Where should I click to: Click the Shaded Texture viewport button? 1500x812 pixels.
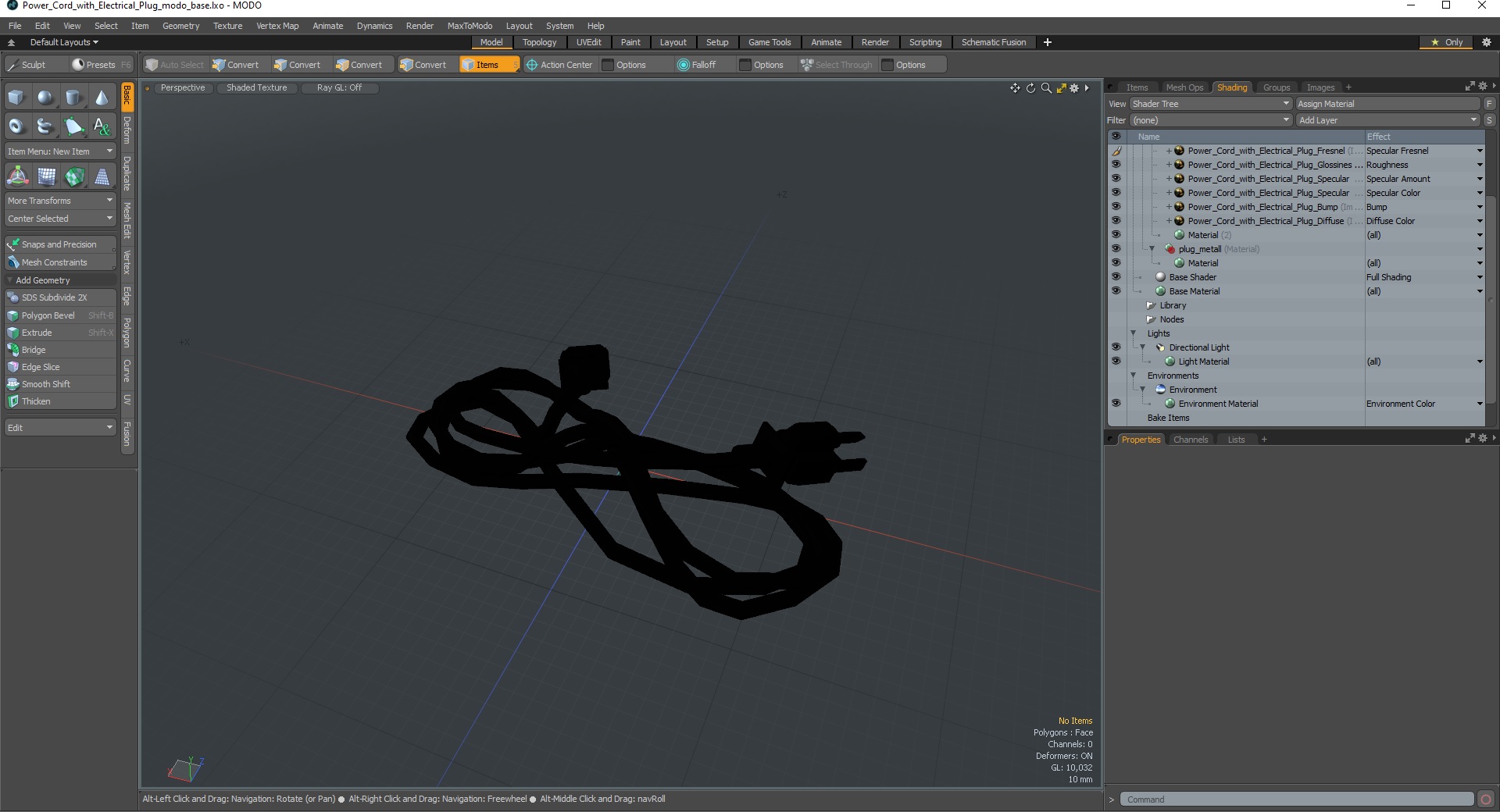(256, 87)
